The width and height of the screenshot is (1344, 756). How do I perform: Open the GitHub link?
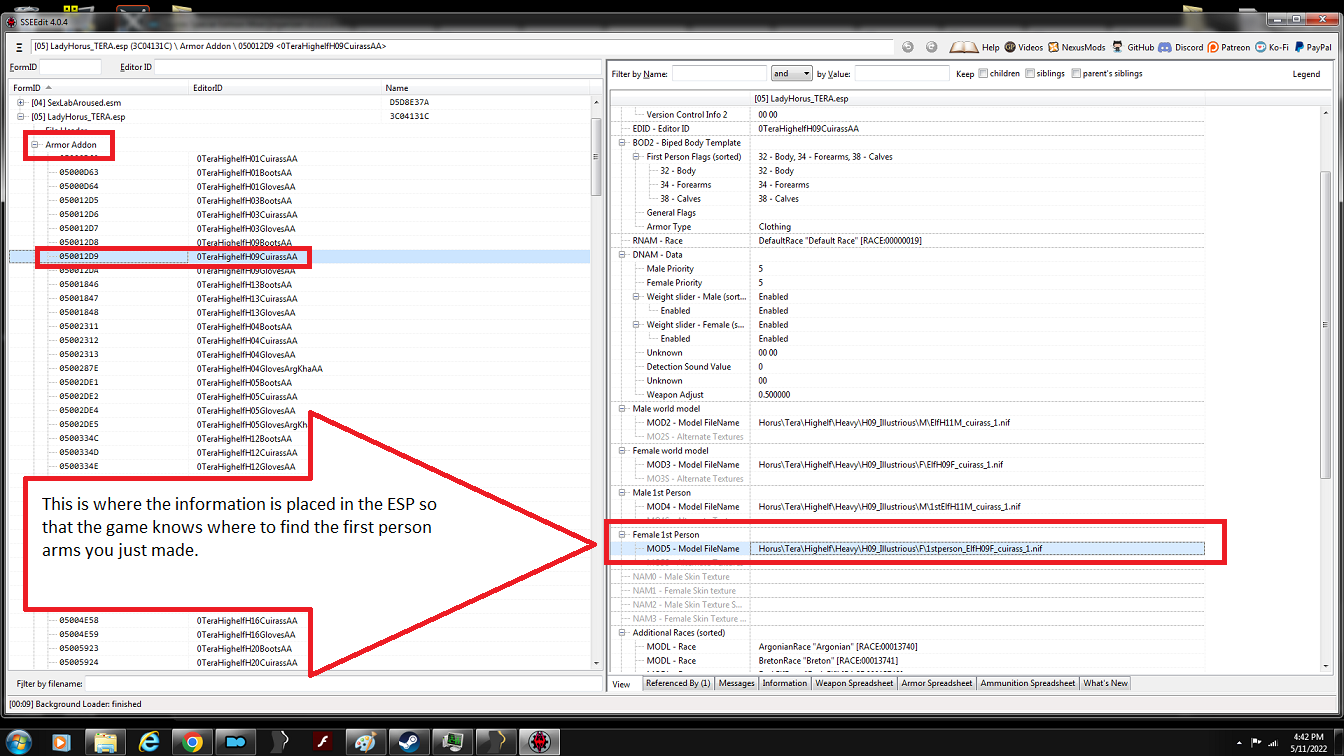[1133, 47]
